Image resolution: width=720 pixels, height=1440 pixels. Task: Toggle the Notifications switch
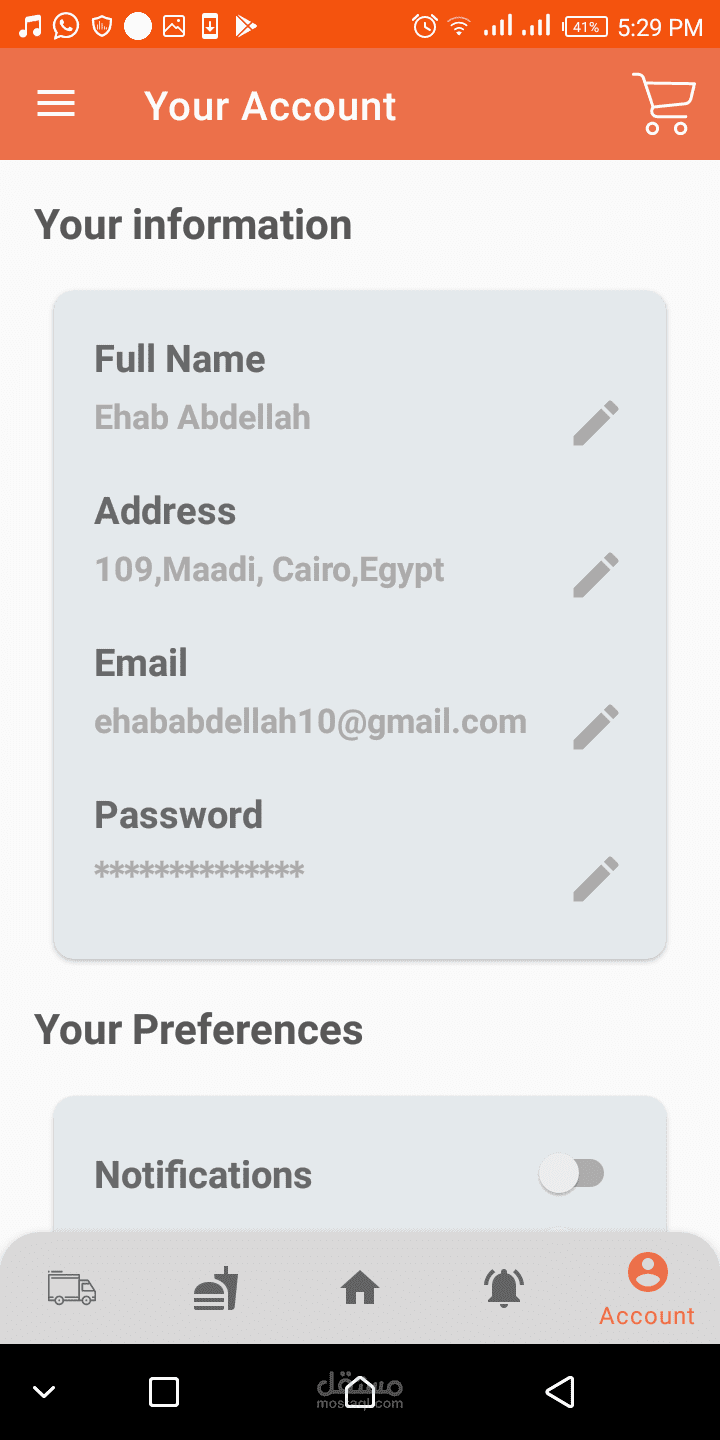572,1173
